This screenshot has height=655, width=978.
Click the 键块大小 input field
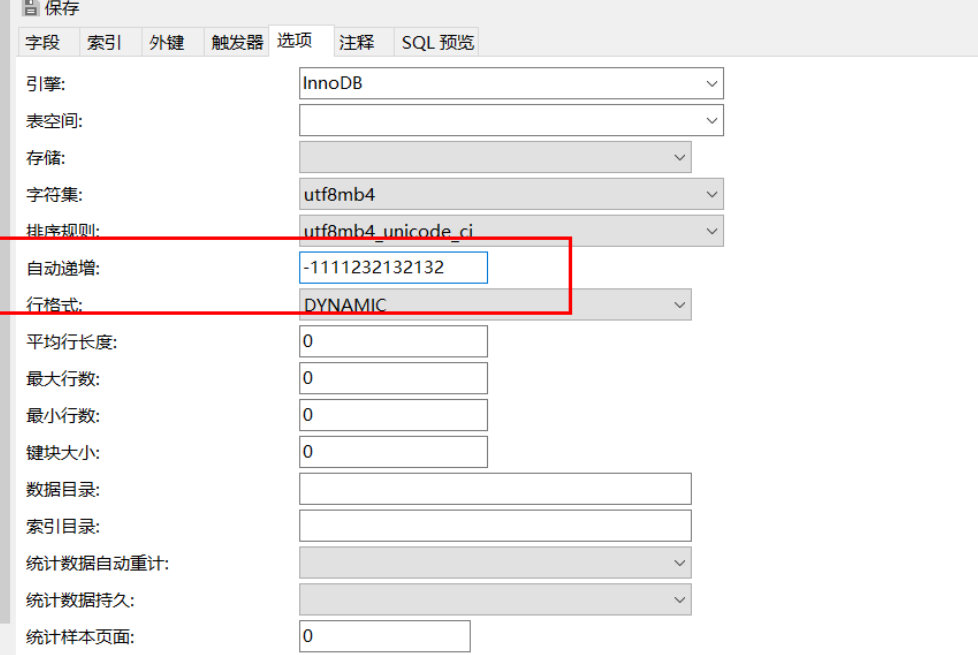coord(393,452)
